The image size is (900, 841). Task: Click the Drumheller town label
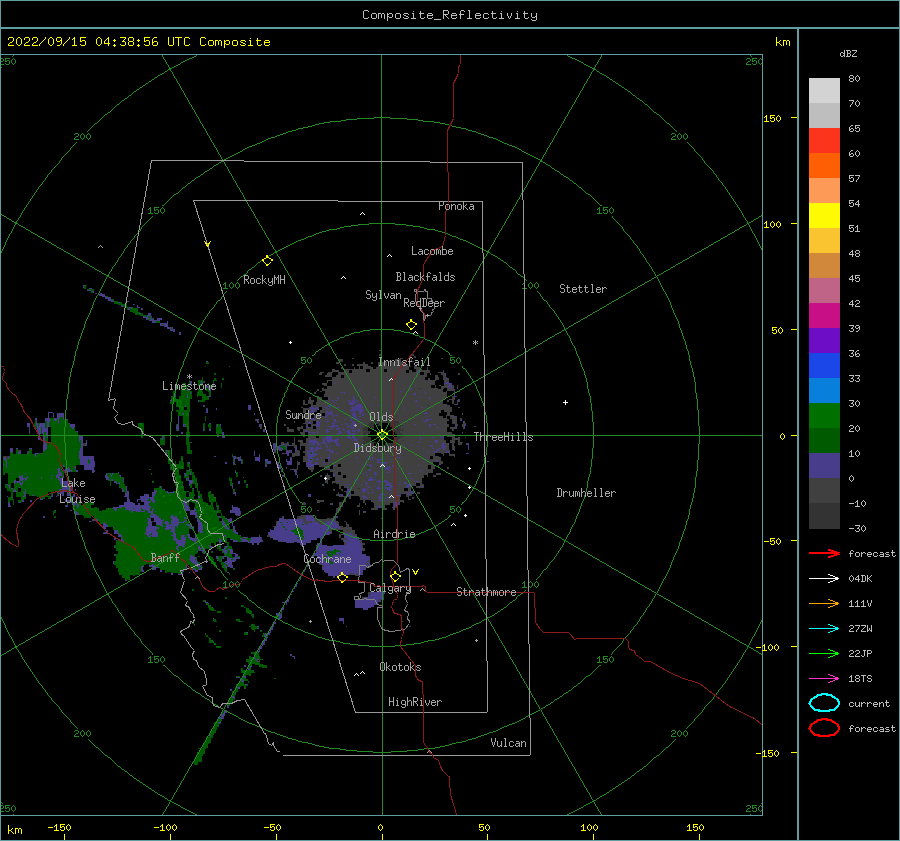click(x=586, y=493)
